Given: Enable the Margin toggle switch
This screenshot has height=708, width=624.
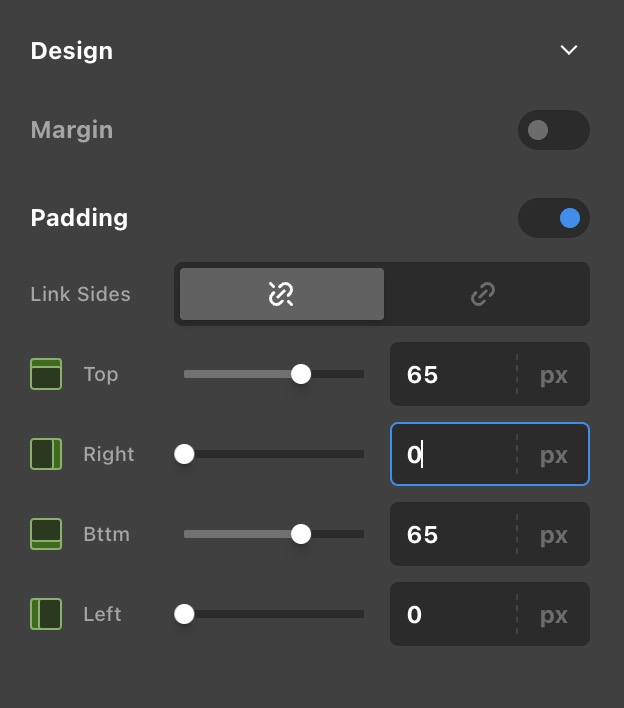Looking at the screenshot, I should click(553, 130).
